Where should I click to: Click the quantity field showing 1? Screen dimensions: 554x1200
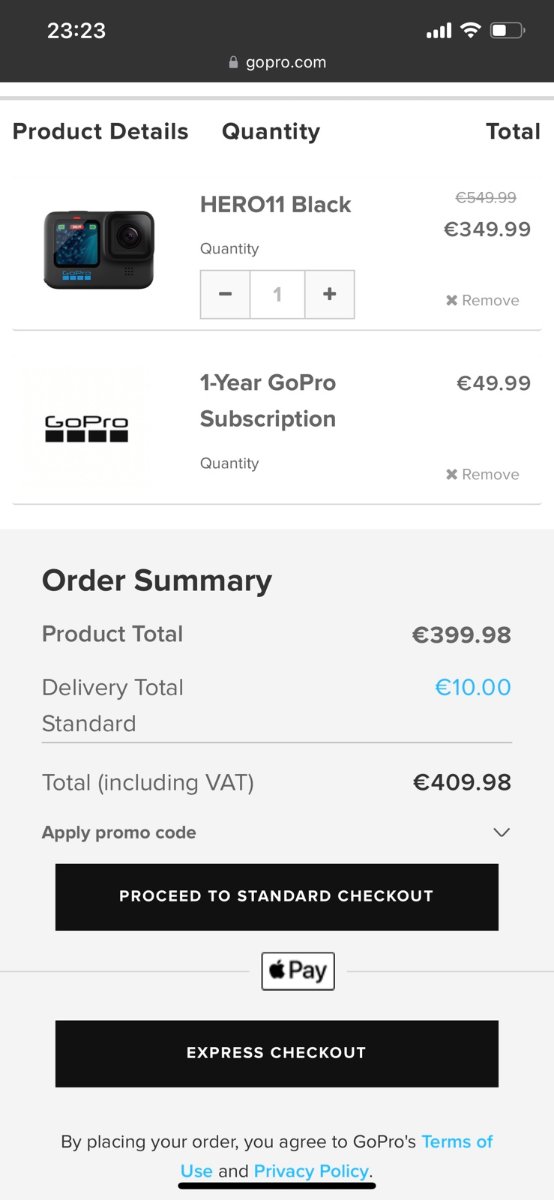tap(277, 294)
